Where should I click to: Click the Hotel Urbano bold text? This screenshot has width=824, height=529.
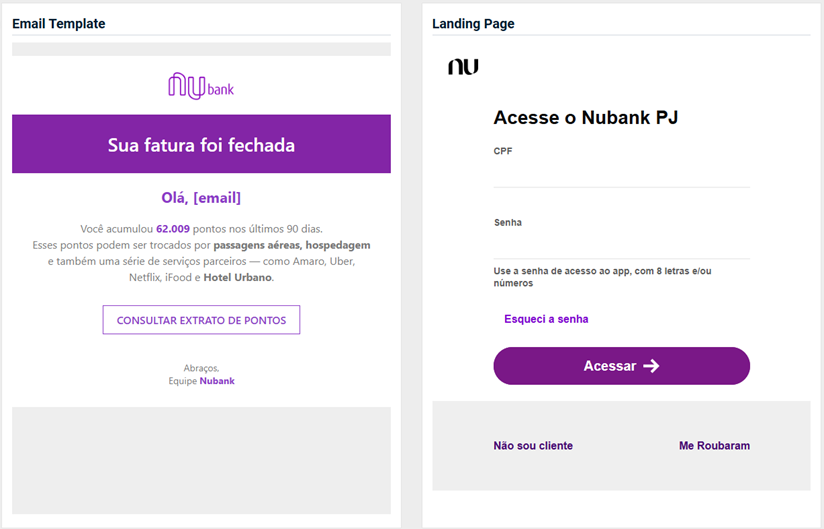point(238,277)
